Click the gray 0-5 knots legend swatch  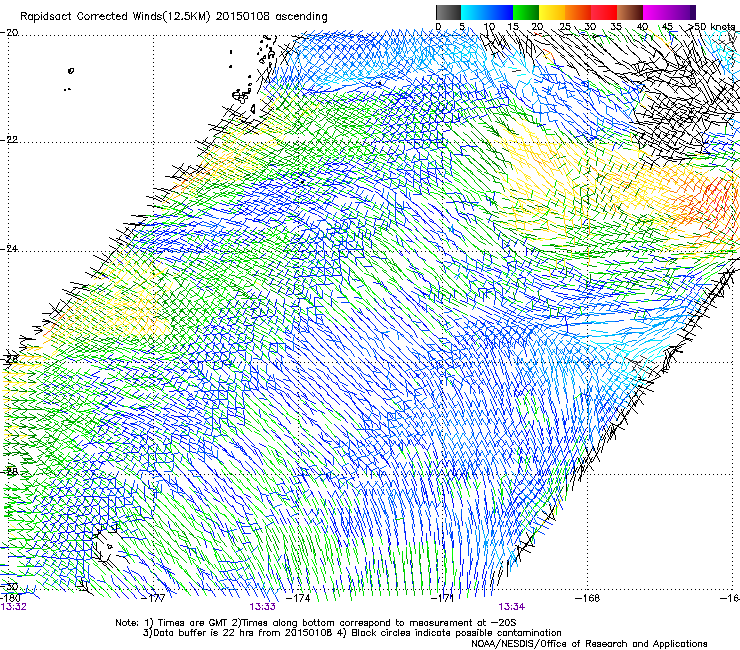pyautogui.click(x=448, y=12)
